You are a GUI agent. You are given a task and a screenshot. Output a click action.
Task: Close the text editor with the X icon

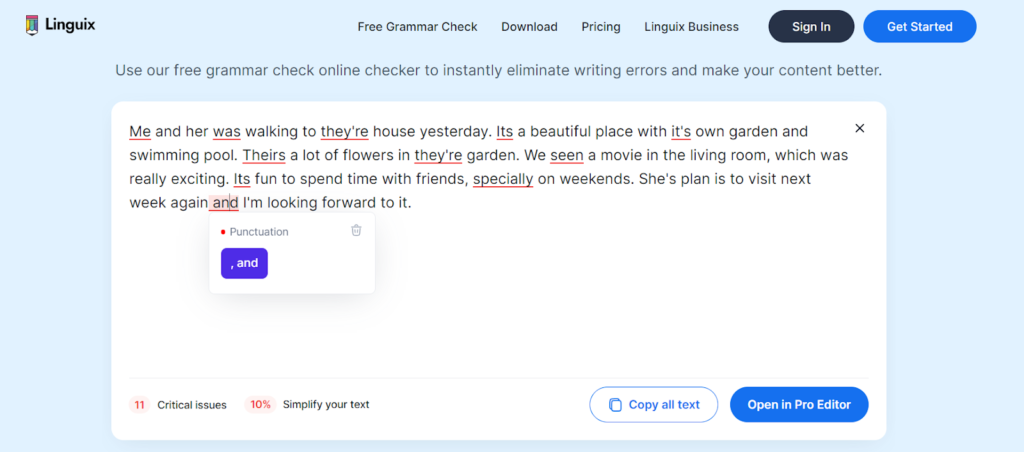click(859, 128)
